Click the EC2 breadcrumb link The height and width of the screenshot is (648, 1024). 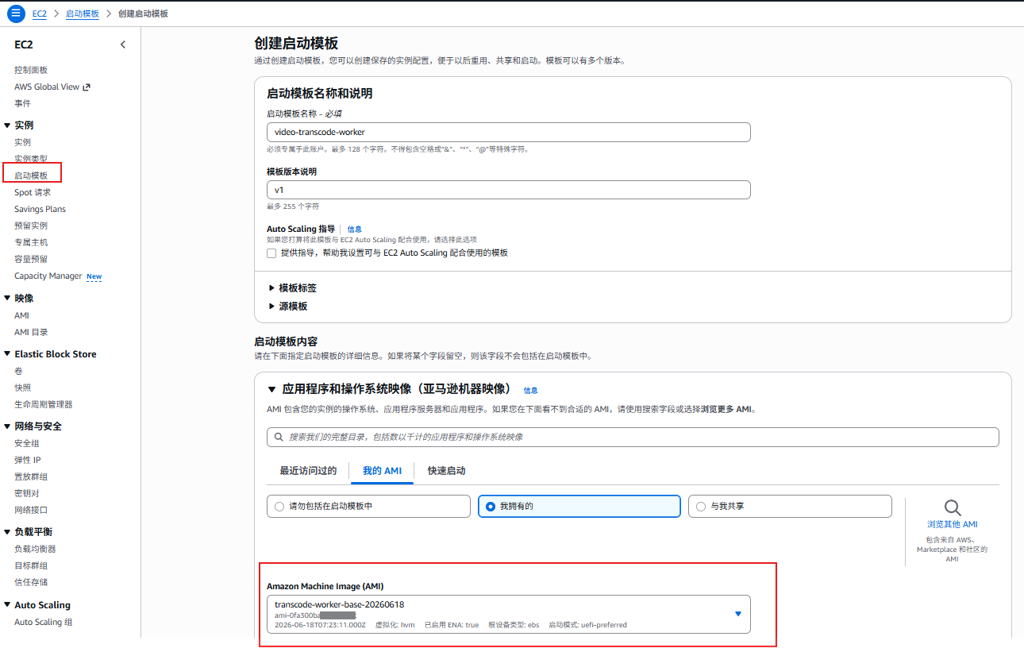click(x=39, y=14)
